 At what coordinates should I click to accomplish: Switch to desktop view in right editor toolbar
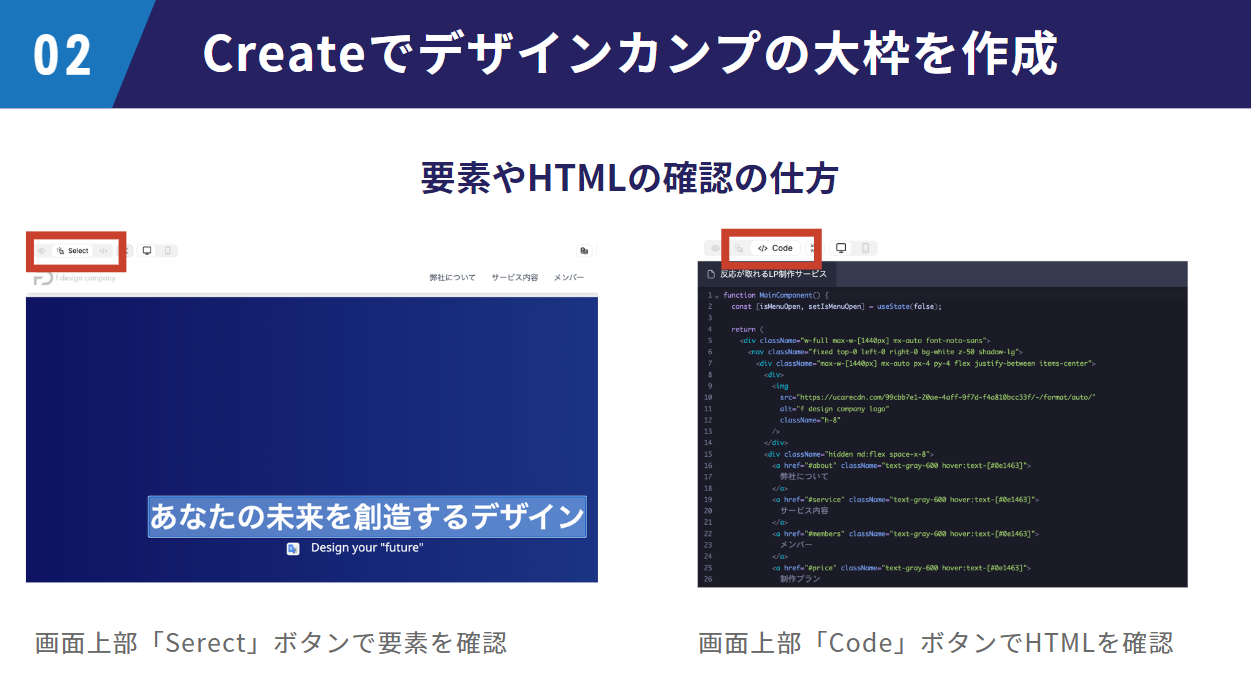[841, 248]
